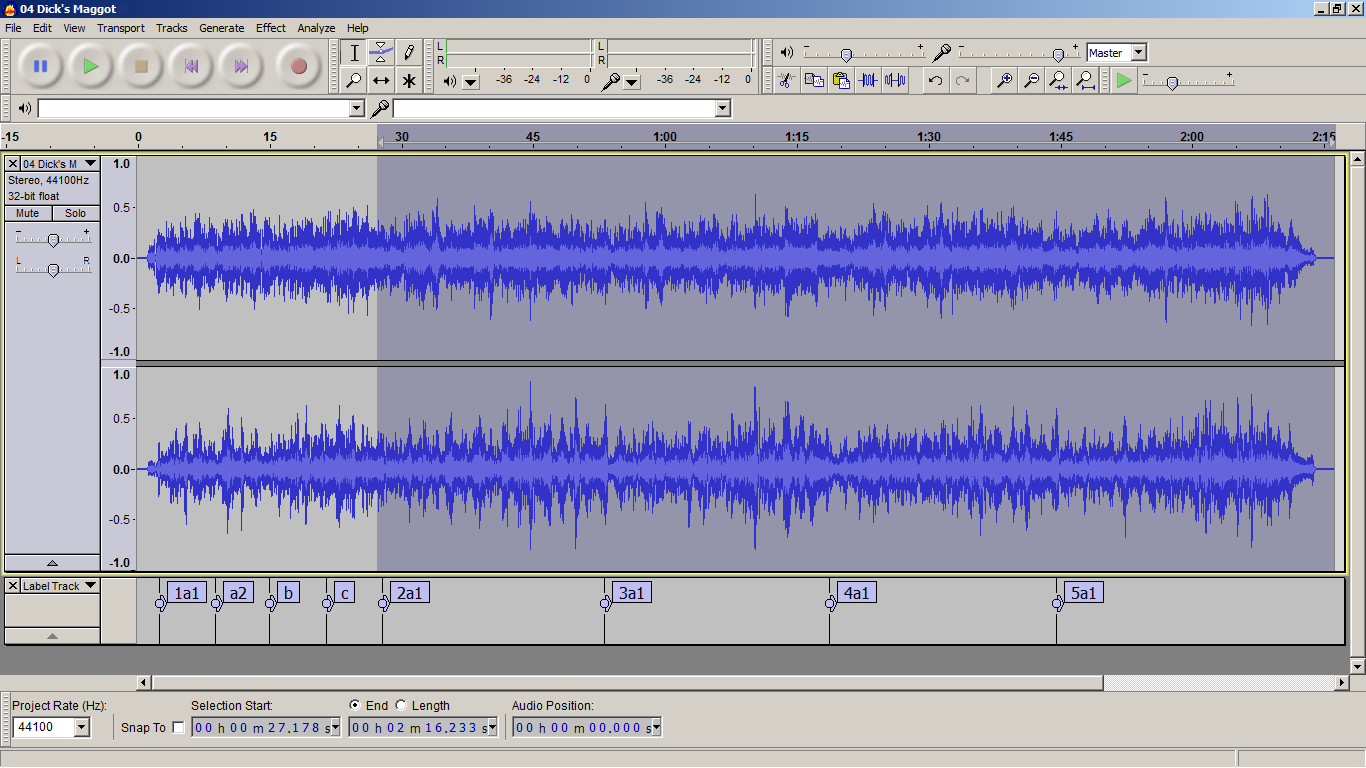The image size is (1366, 768).
Task: Click the Skip to Start button
Action: pyautogui.click(x=191, y=67)
